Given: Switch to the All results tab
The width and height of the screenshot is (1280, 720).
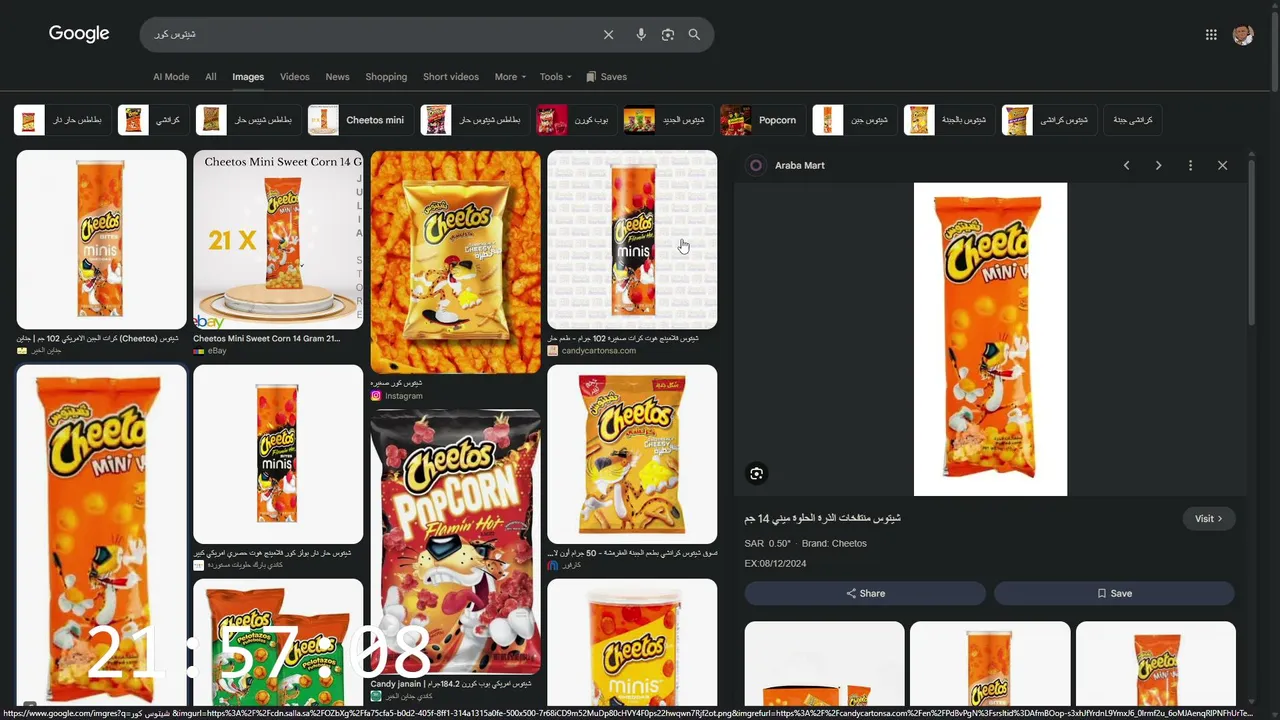Looking at the screenshot, I should [x=211, y=77].
